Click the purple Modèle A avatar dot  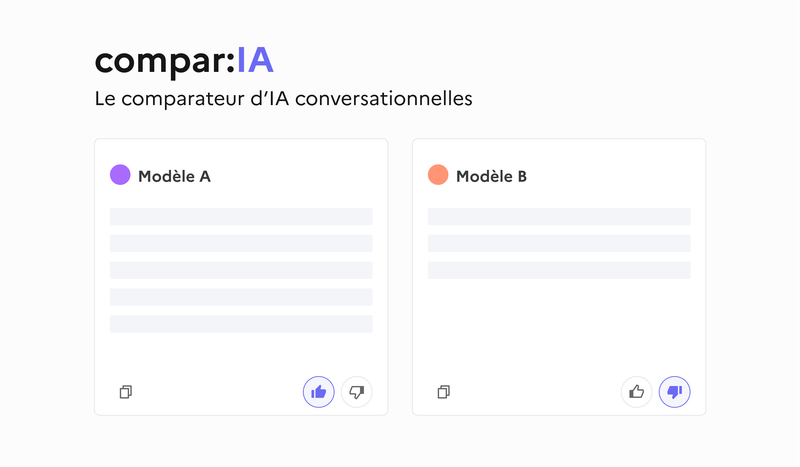tap(120, 176)
